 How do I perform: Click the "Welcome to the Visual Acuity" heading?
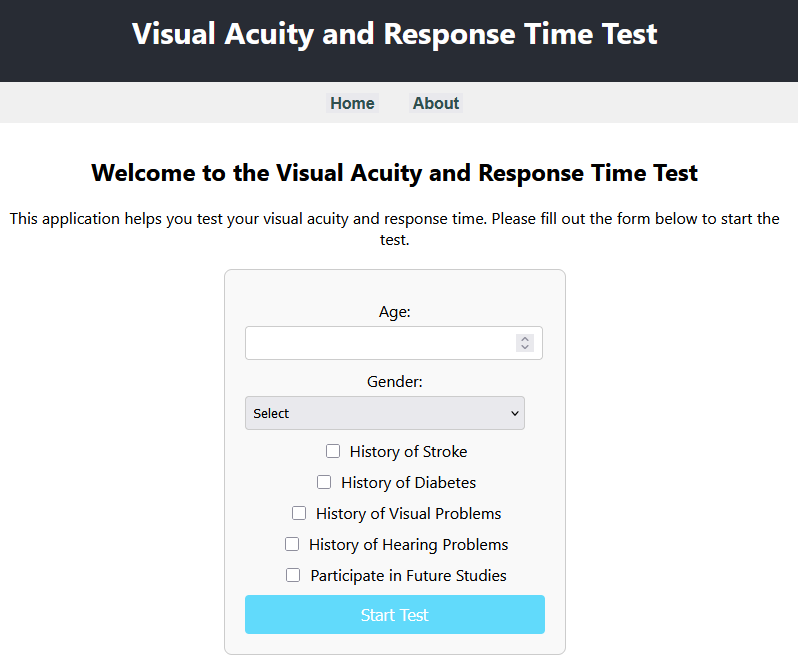pos(395,173)
